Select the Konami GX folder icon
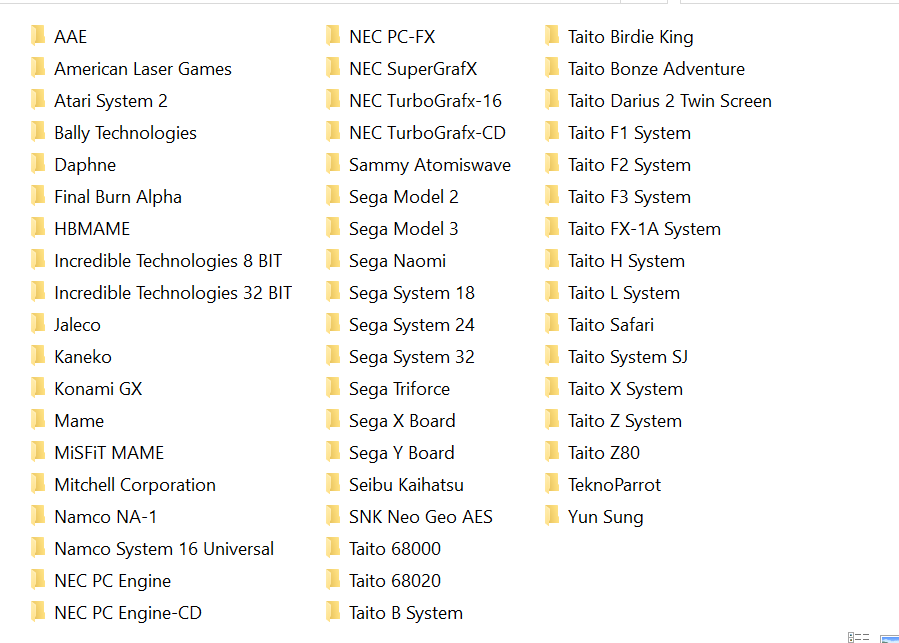The width and height of the screenshot is (899, 643). 38,389
